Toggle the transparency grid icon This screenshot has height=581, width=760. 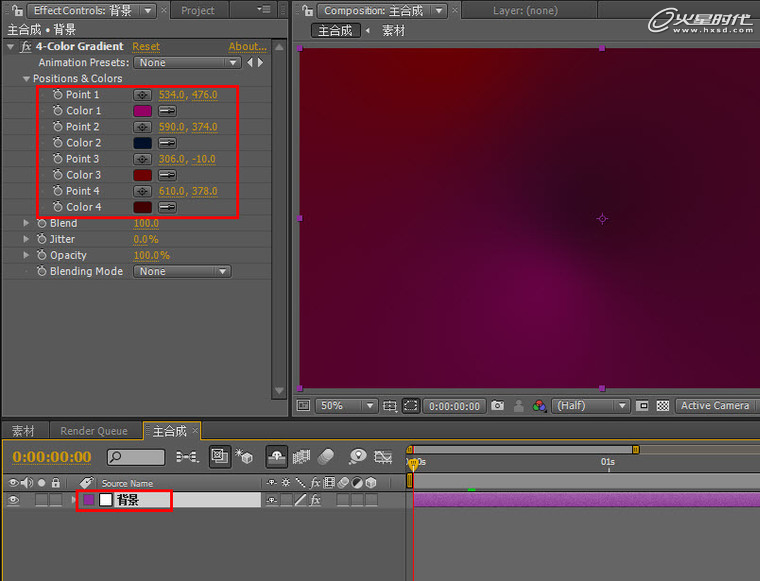[x=663, y=406]
